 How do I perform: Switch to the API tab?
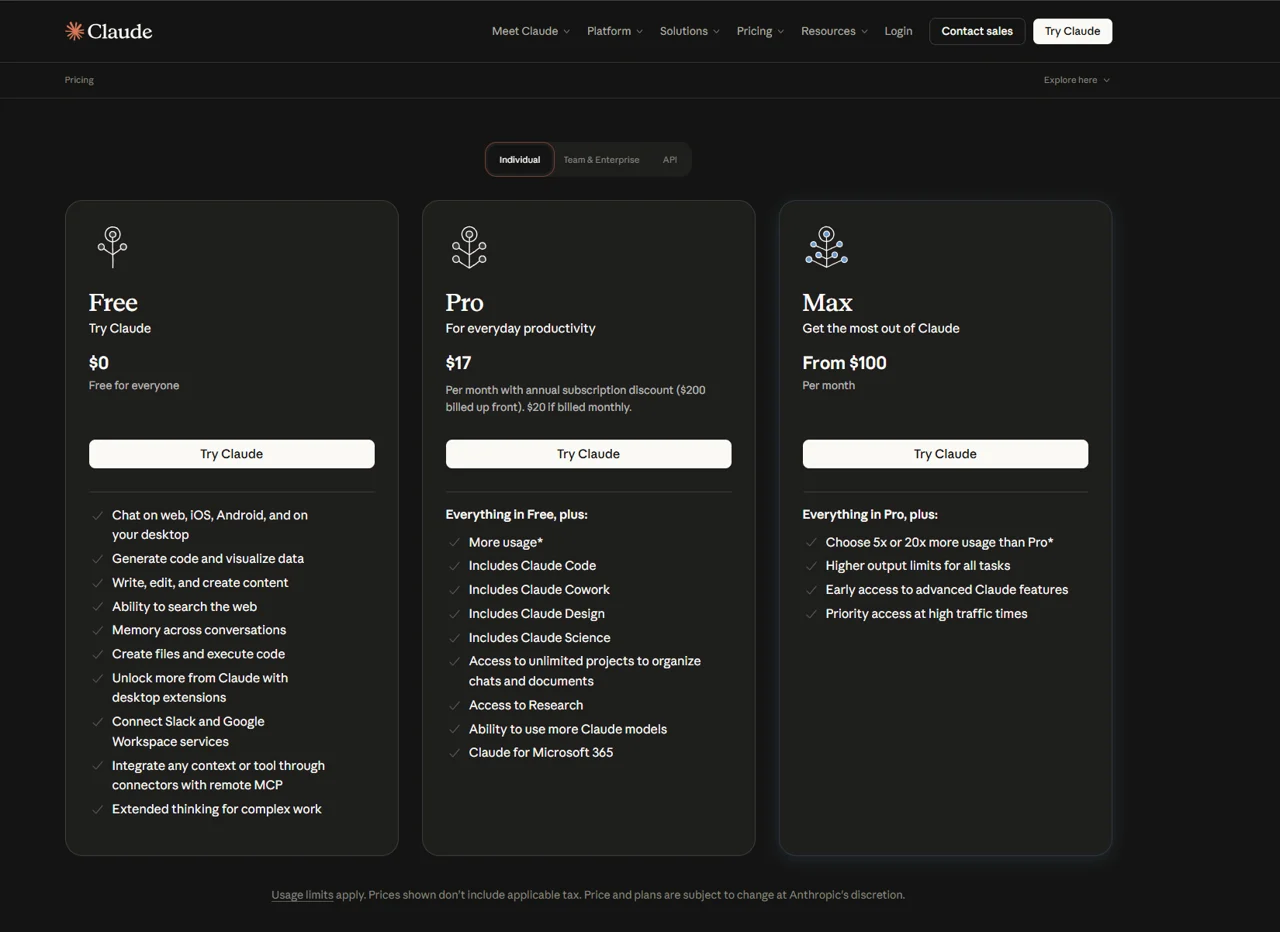(x=670, y=160)
